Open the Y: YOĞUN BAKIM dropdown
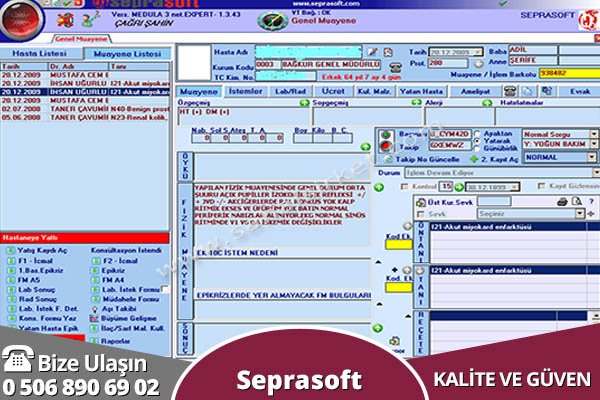The height and width of the screenshot is (400, 600). [x=593, y=144]
